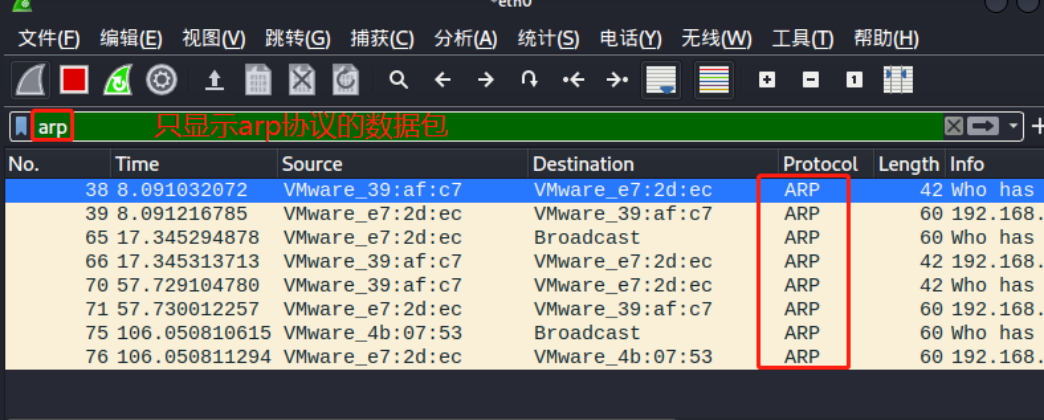Apply the display filter arrow button

tap(983, 126)
